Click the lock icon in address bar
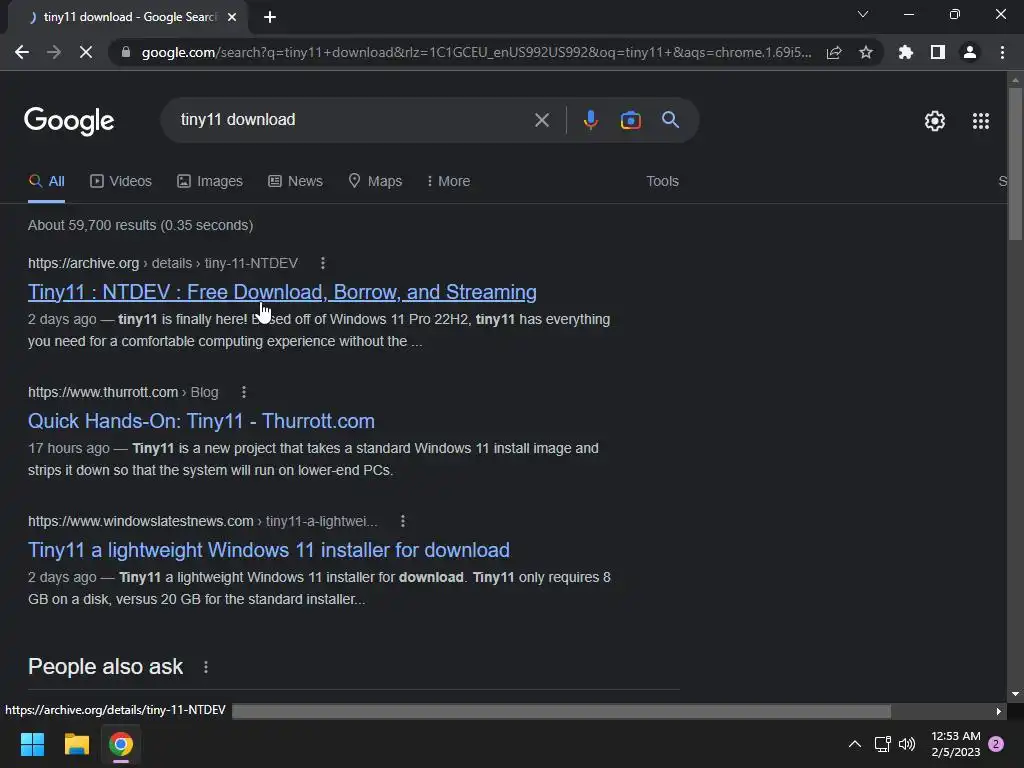 (x=126, y=52)
